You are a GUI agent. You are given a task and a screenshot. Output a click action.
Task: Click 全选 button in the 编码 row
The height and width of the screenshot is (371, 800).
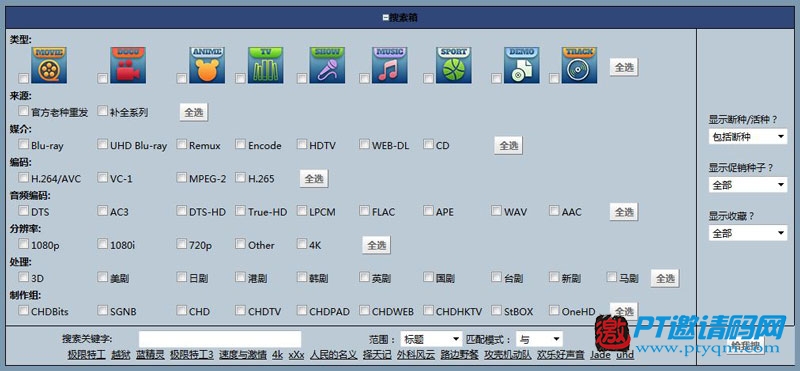314,179
